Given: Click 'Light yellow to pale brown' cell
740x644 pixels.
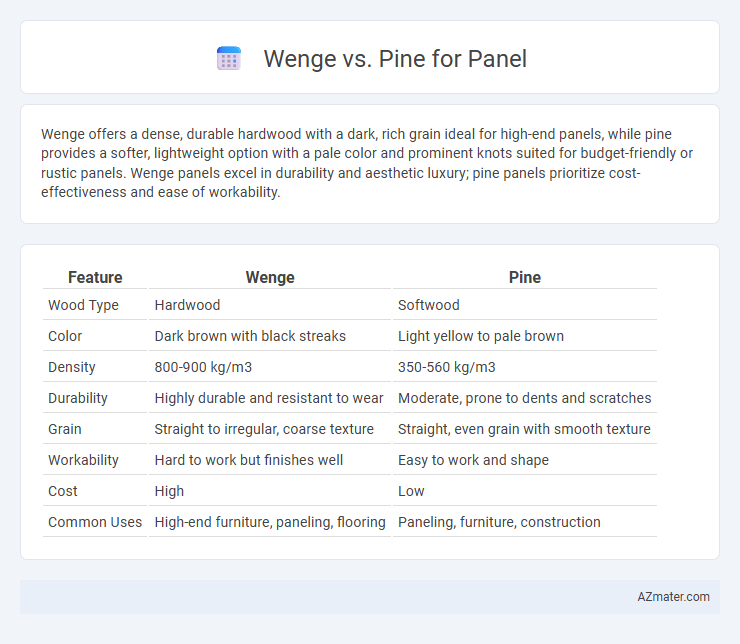Looking at the screenshot, I should point(481,336).
